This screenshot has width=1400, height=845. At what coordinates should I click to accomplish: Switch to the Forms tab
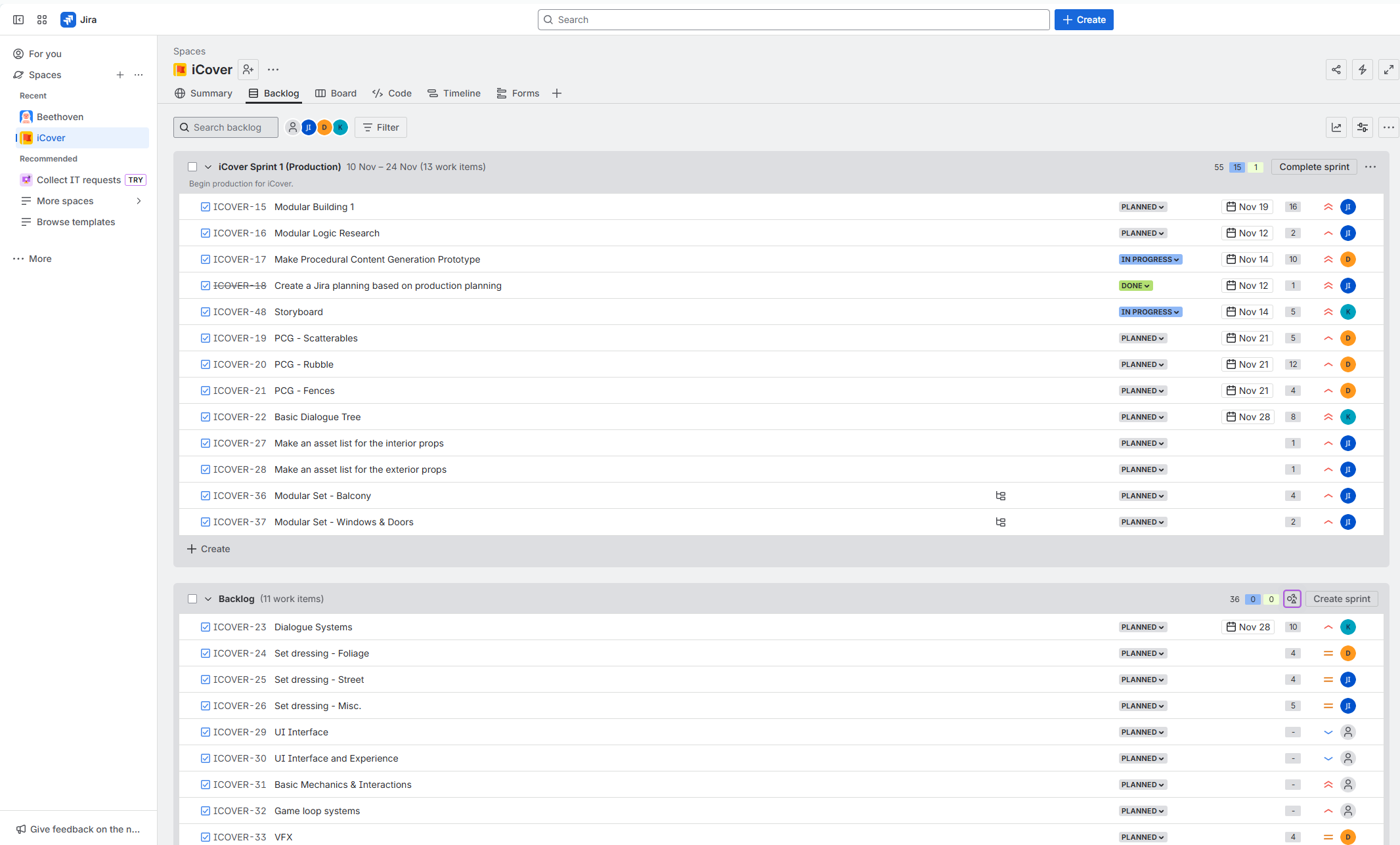[518, 93]
